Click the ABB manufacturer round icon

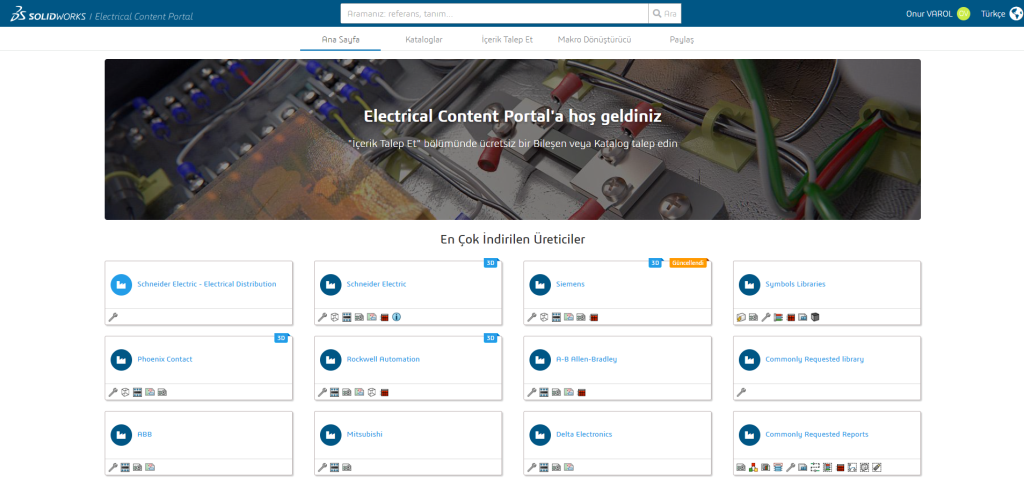121,434
